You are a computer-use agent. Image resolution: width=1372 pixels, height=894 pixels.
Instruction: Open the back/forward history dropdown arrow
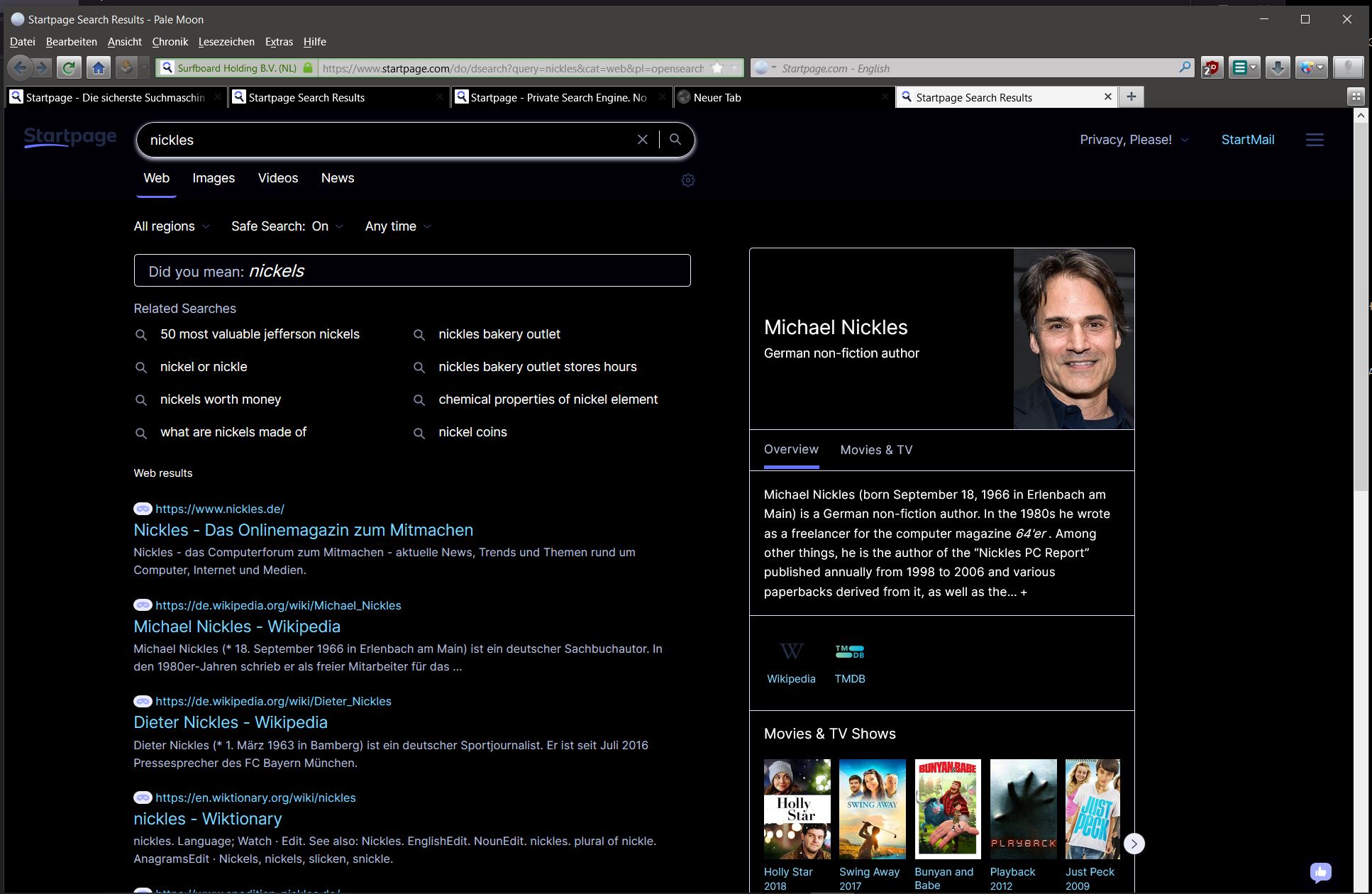point(144,68)
